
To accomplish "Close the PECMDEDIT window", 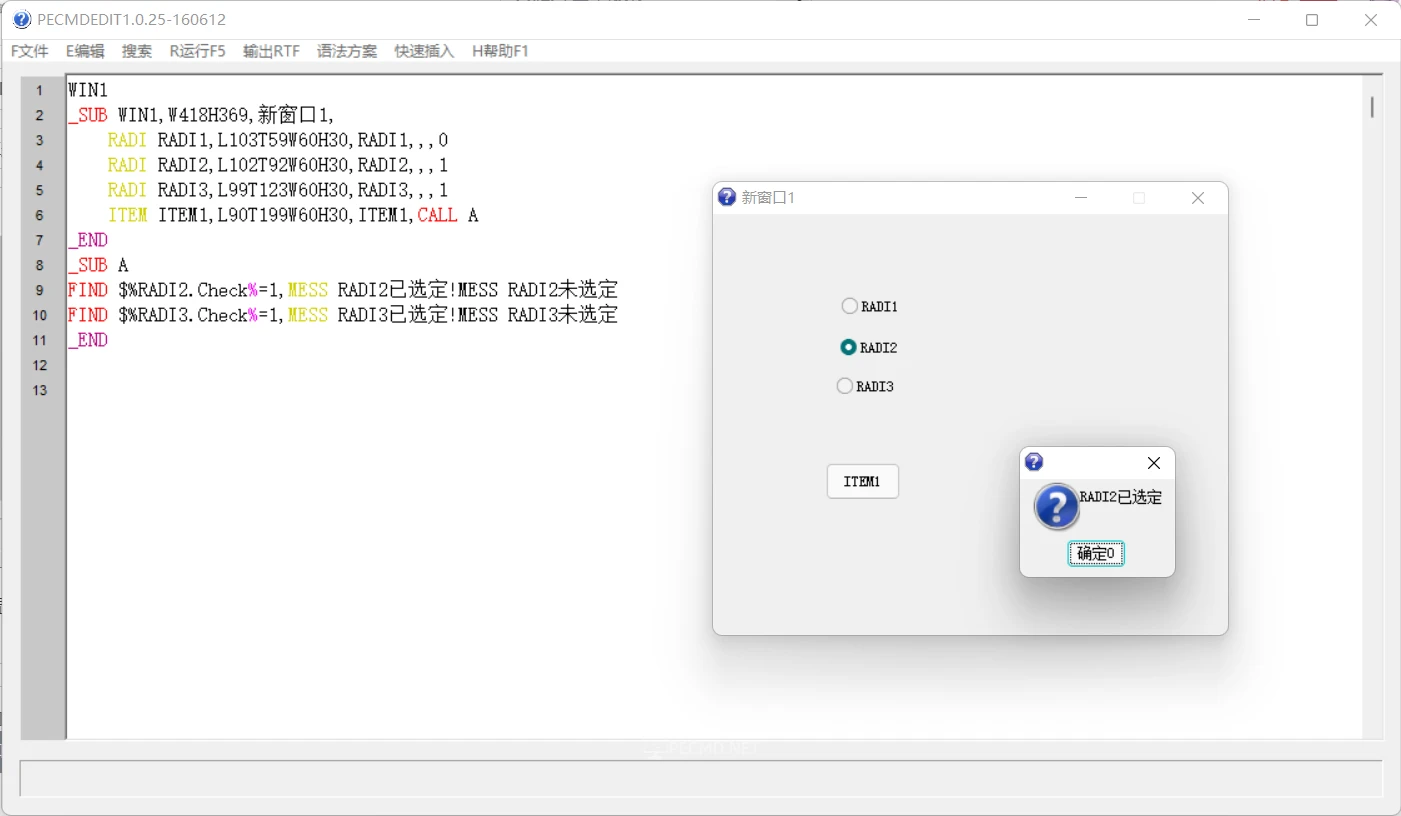I will click(x=1371, y=20).
